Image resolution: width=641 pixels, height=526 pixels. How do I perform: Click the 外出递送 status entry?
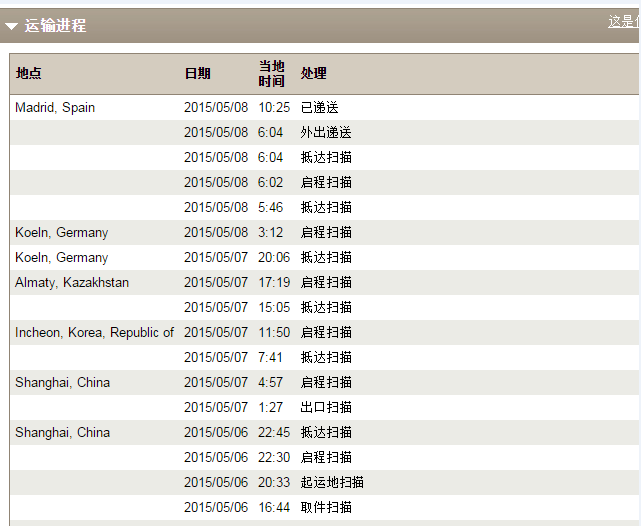pos(326,133)
